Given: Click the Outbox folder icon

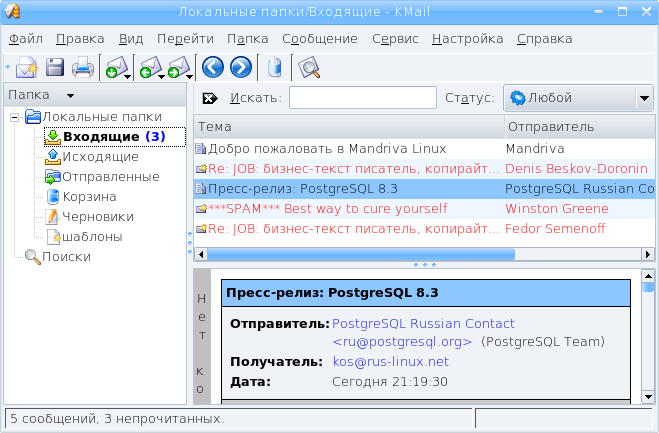Looking at the screenshot, I should tap(53, 157).
